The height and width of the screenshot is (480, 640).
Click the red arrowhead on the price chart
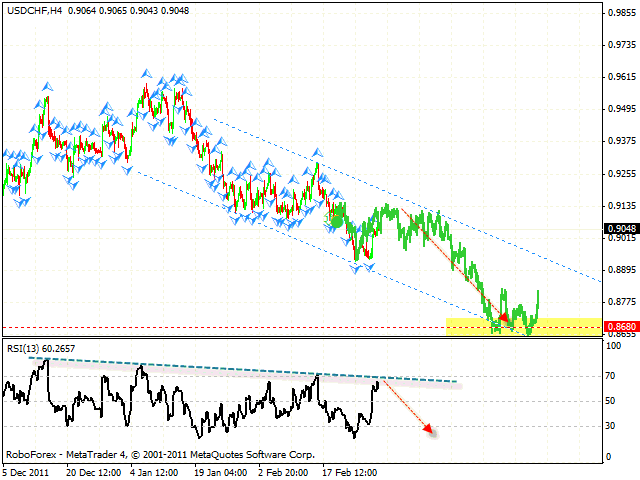[504, 317]
